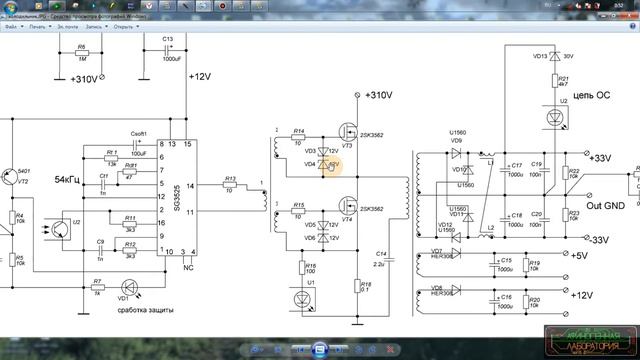Click the 54кГц frequency label

[x=67, y=180]
